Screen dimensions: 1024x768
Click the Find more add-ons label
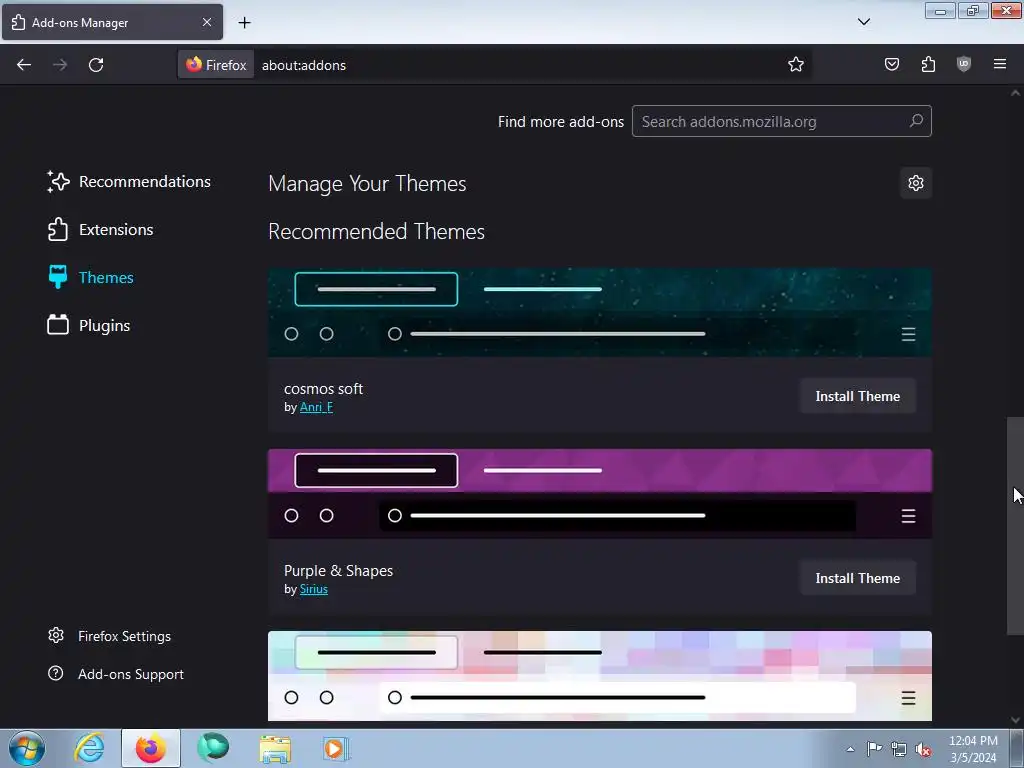point(560,121)
